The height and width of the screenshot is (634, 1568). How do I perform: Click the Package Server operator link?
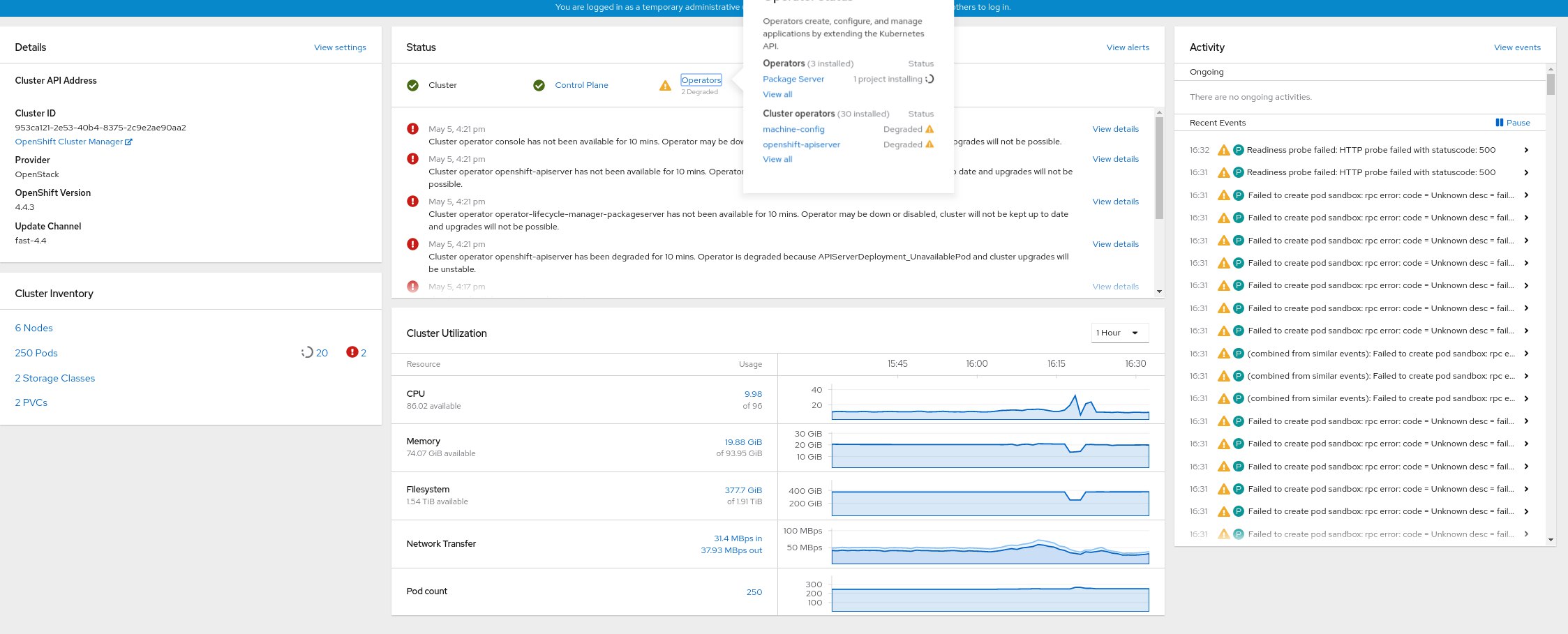click(x=793, y=79)
